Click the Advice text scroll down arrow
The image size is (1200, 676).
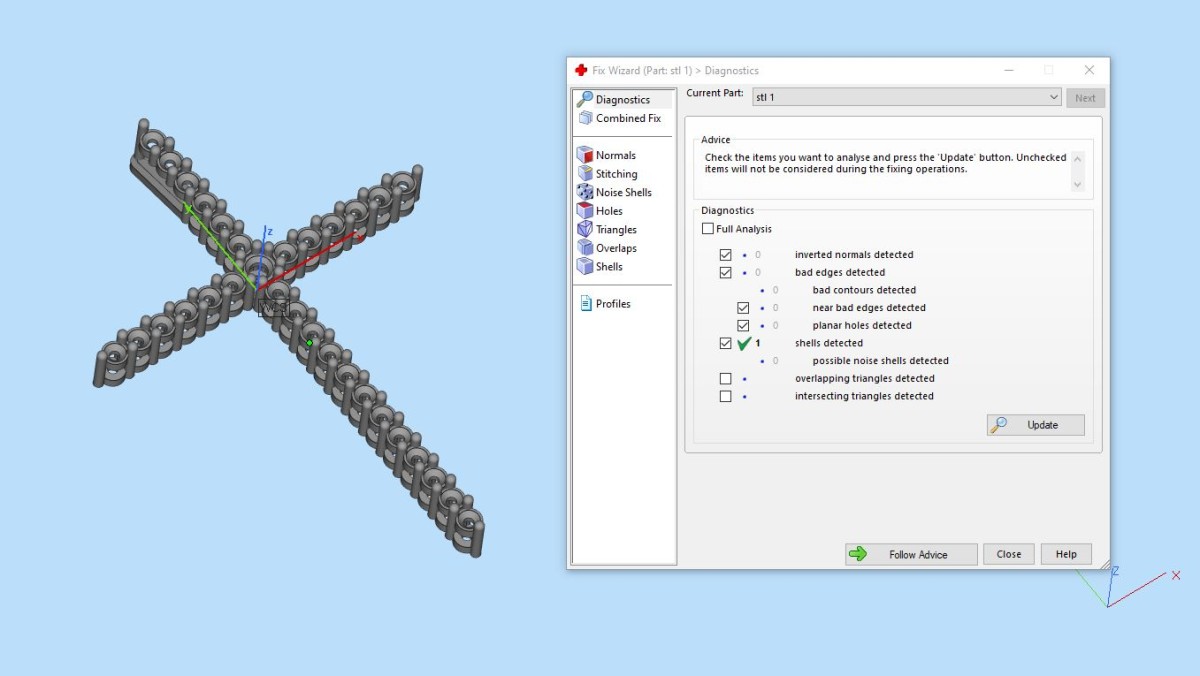(x=1077, y=185)
